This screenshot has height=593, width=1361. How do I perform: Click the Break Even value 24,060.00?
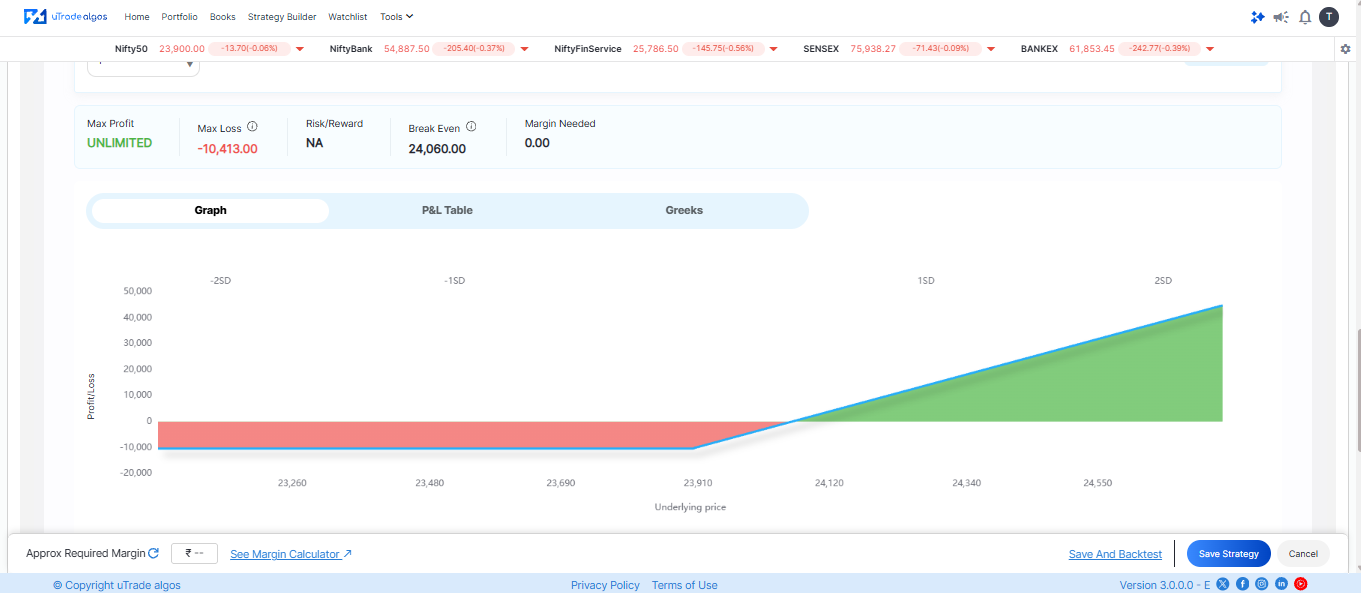pyautogui.click(x=437, y=149)
